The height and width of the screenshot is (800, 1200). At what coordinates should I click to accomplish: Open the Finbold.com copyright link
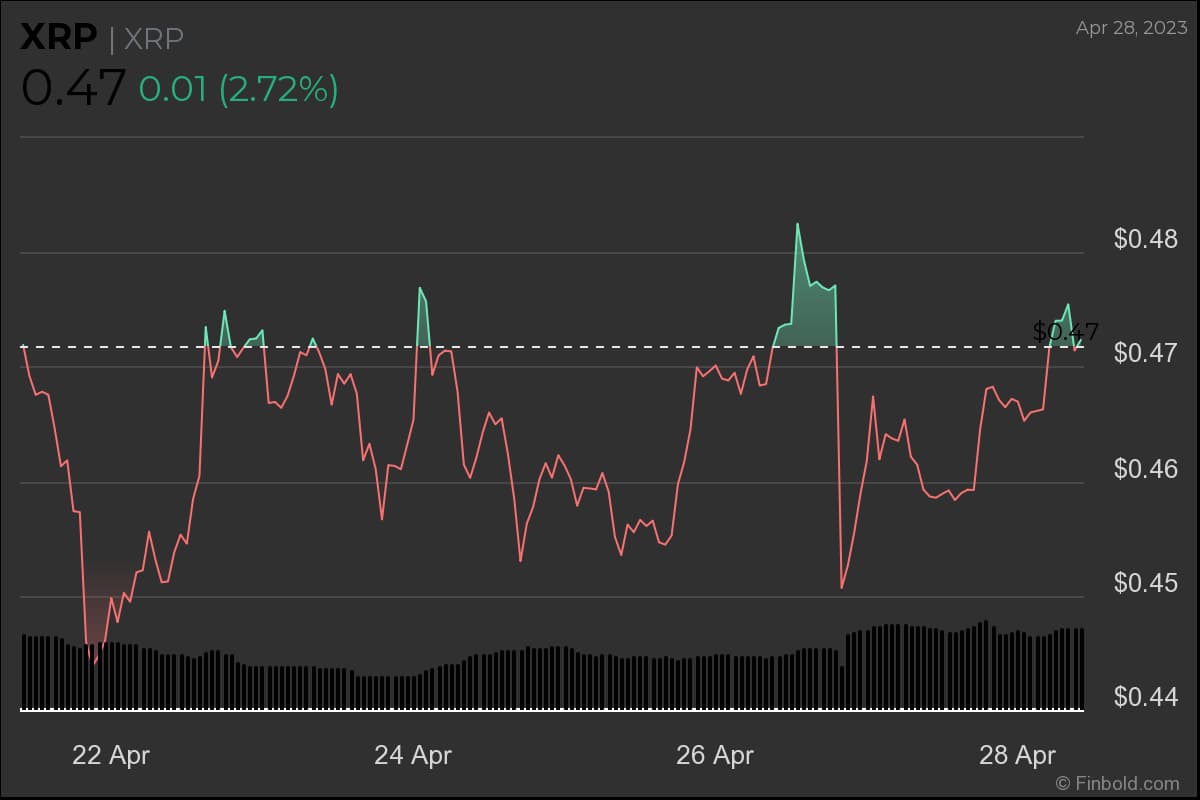click(x=1117, y=783)
